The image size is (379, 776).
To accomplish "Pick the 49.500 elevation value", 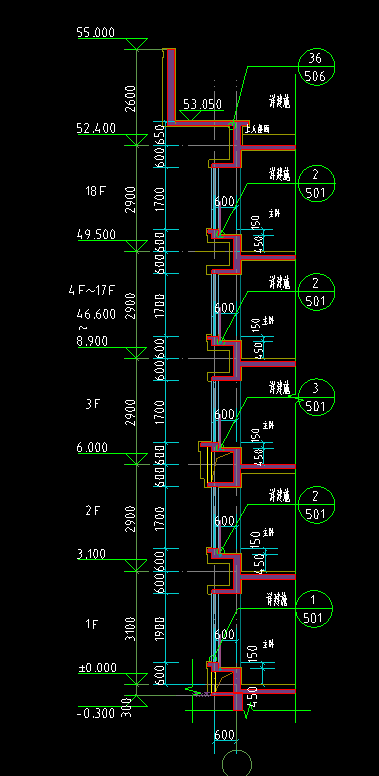I will [96, 234].
